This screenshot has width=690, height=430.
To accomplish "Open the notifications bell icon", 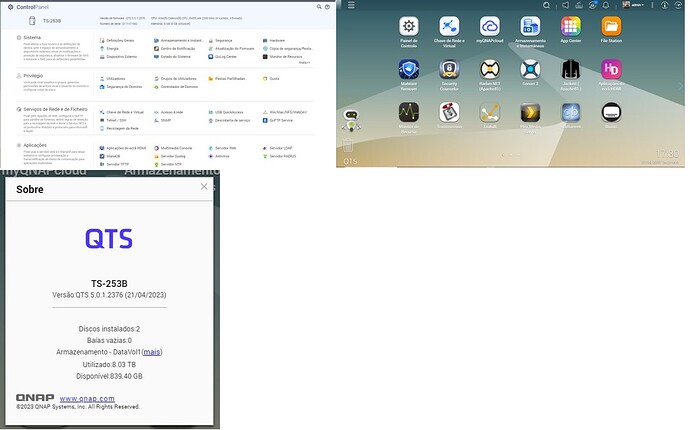I will (606, 5).
